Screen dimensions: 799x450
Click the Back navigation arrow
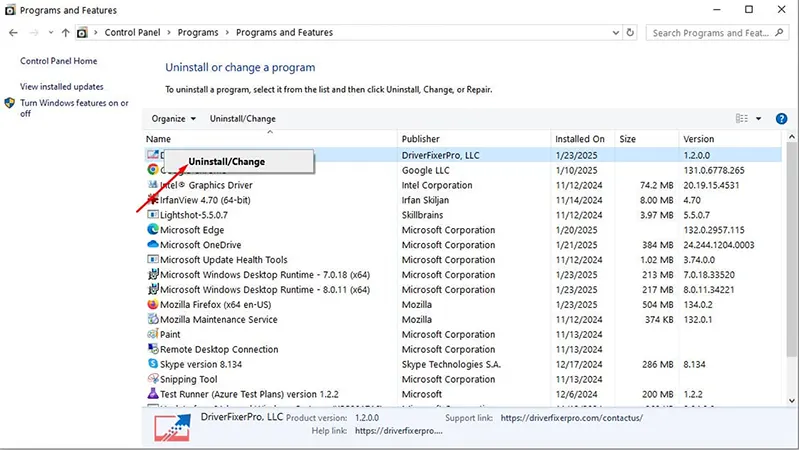point(13,33)
